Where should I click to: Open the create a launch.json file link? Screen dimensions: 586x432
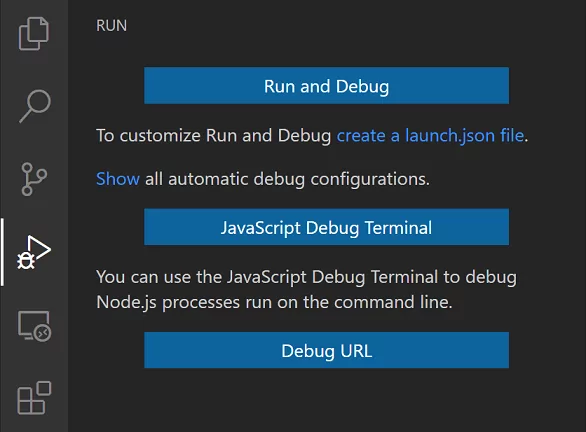pos(430,135)
